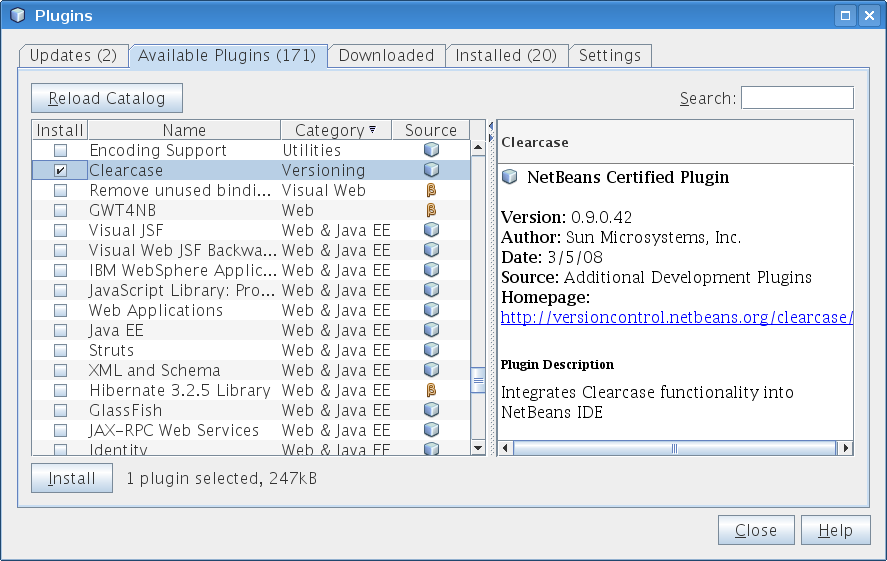The image size is (887, 561).
Task: Switch to the Installed (20) tab
Action: coord(506,56)
